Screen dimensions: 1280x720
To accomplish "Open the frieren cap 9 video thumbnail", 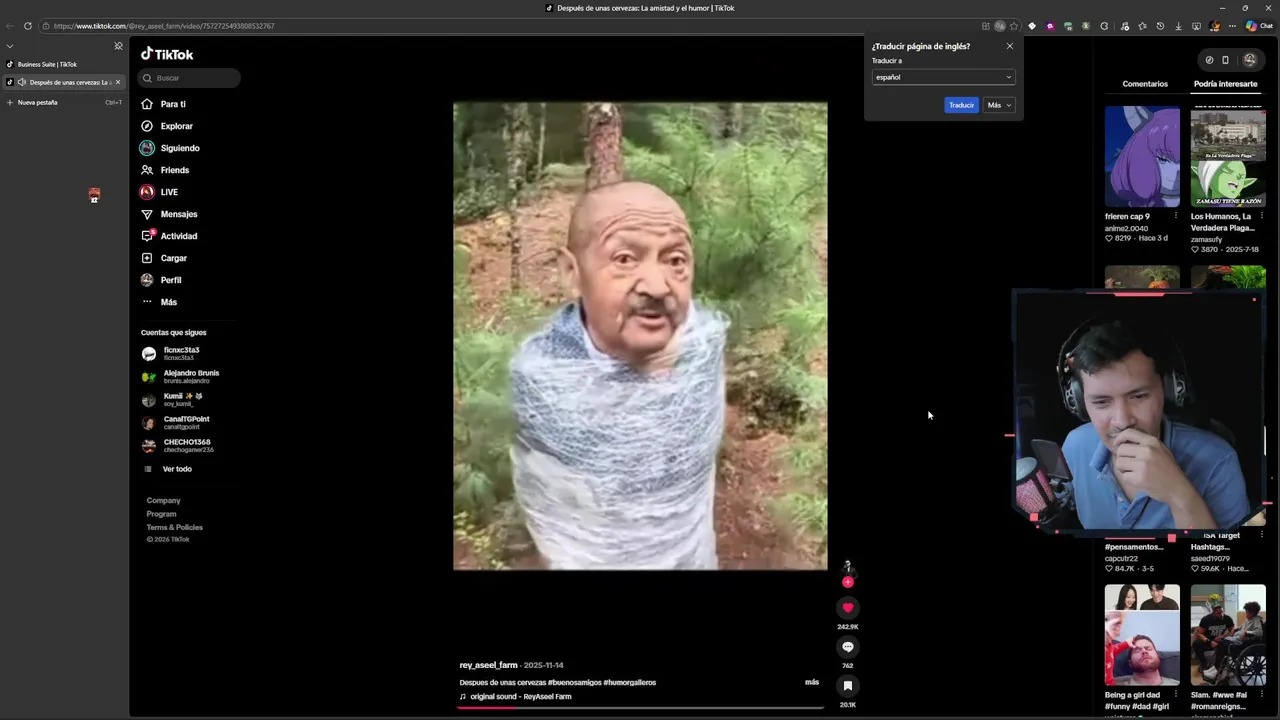I will point(1142,157).
